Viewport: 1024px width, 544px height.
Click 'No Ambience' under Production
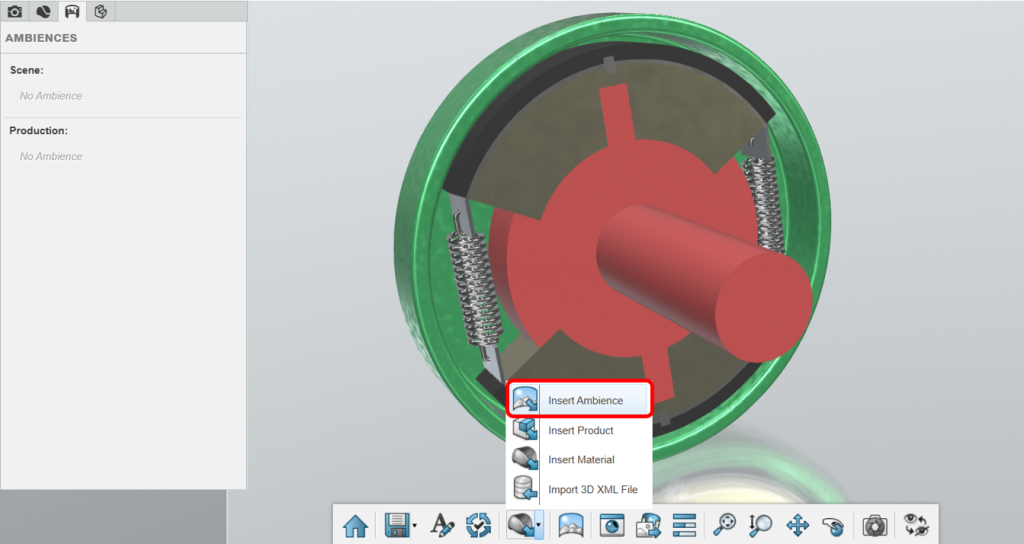pos(51,157)
